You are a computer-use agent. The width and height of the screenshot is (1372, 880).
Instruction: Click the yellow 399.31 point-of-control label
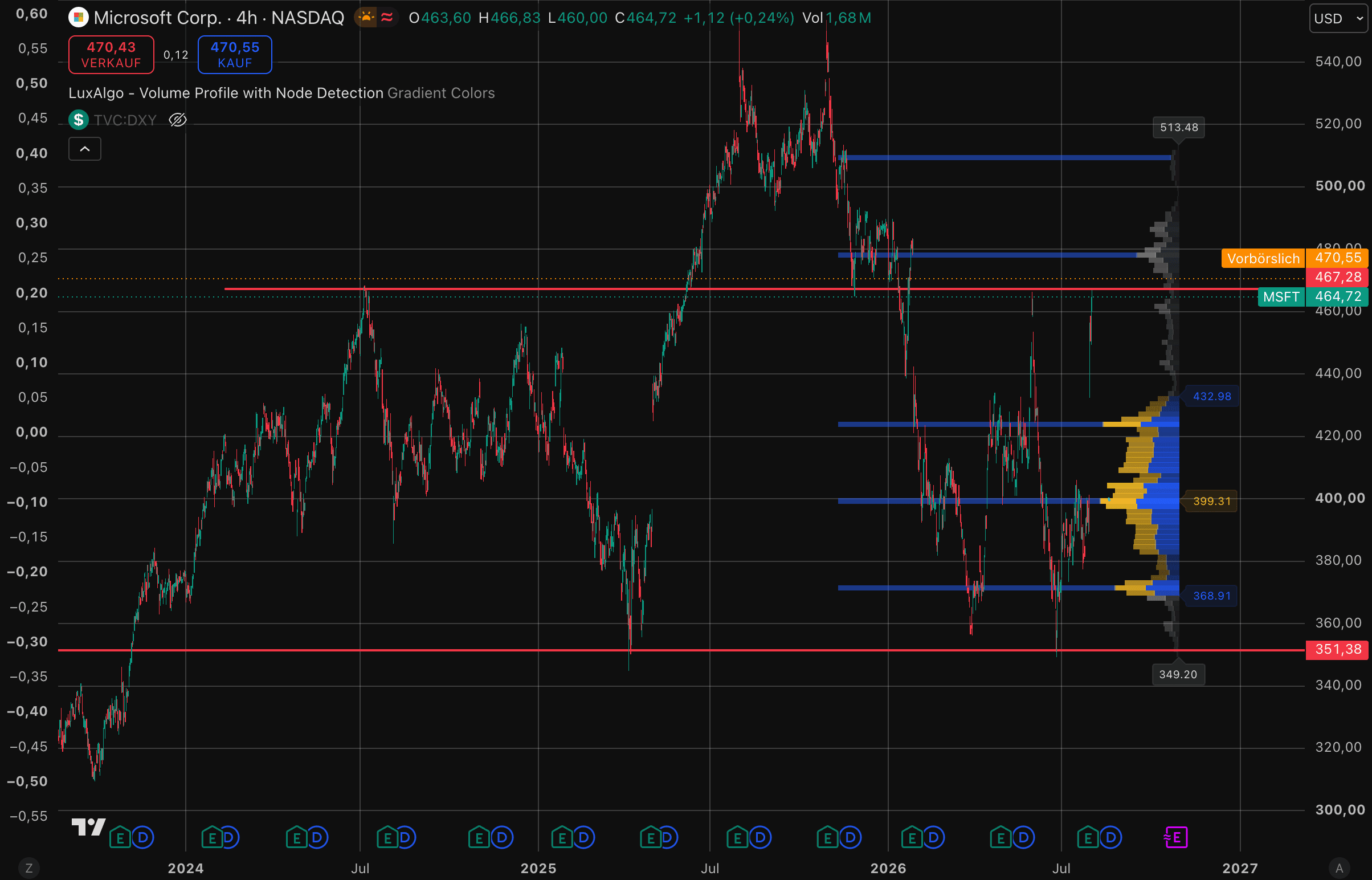click(x=1211, y=501)
